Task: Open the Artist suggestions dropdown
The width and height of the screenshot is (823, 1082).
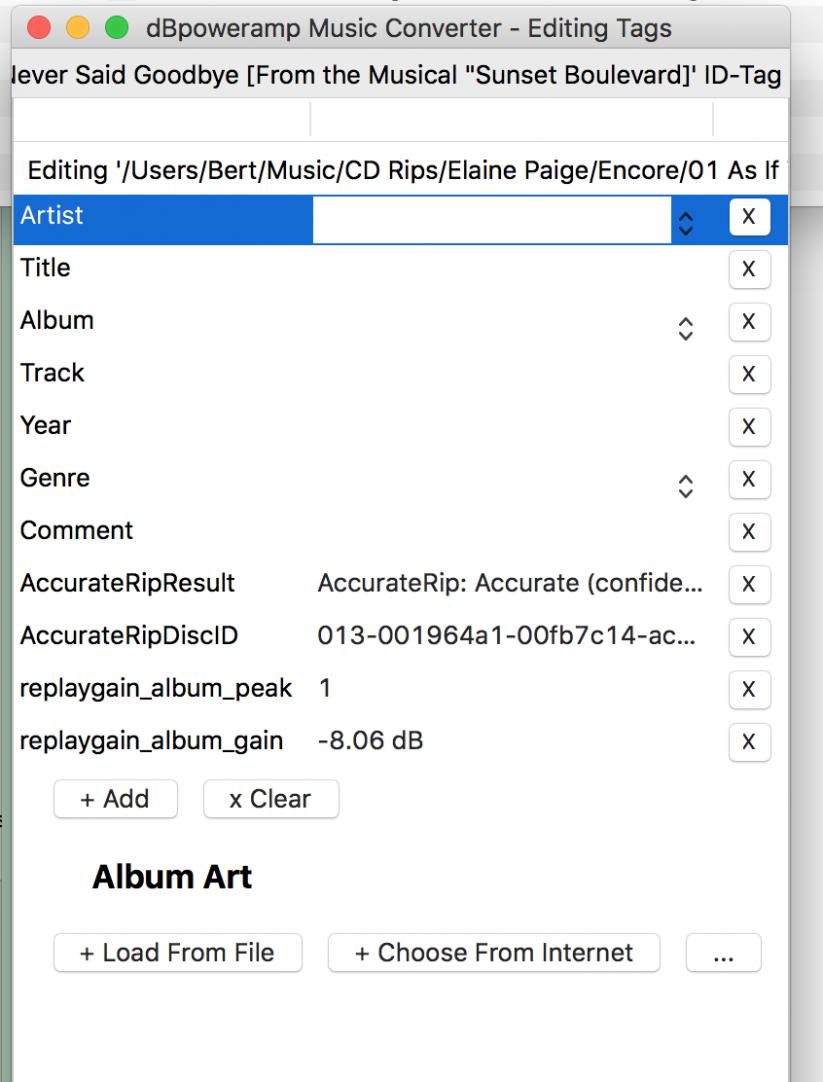Action: pos(685,222)
